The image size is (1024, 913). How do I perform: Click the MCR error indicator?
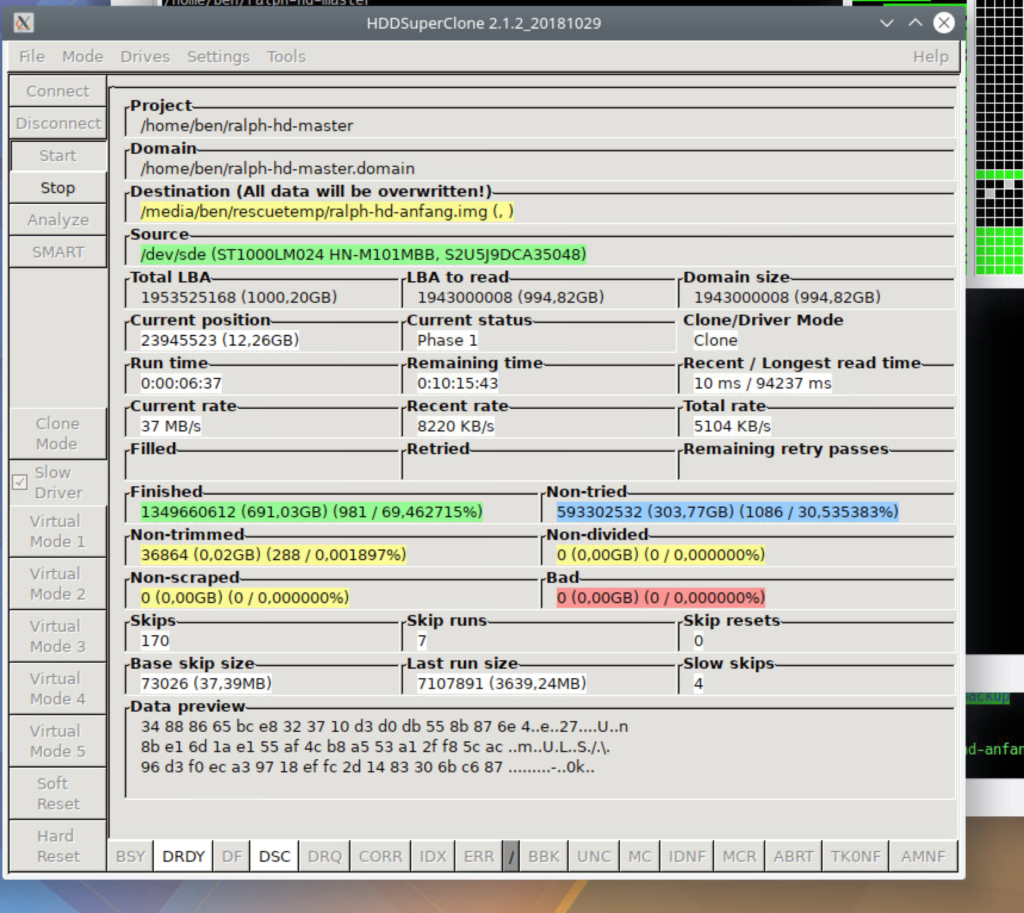click(739, 856)
